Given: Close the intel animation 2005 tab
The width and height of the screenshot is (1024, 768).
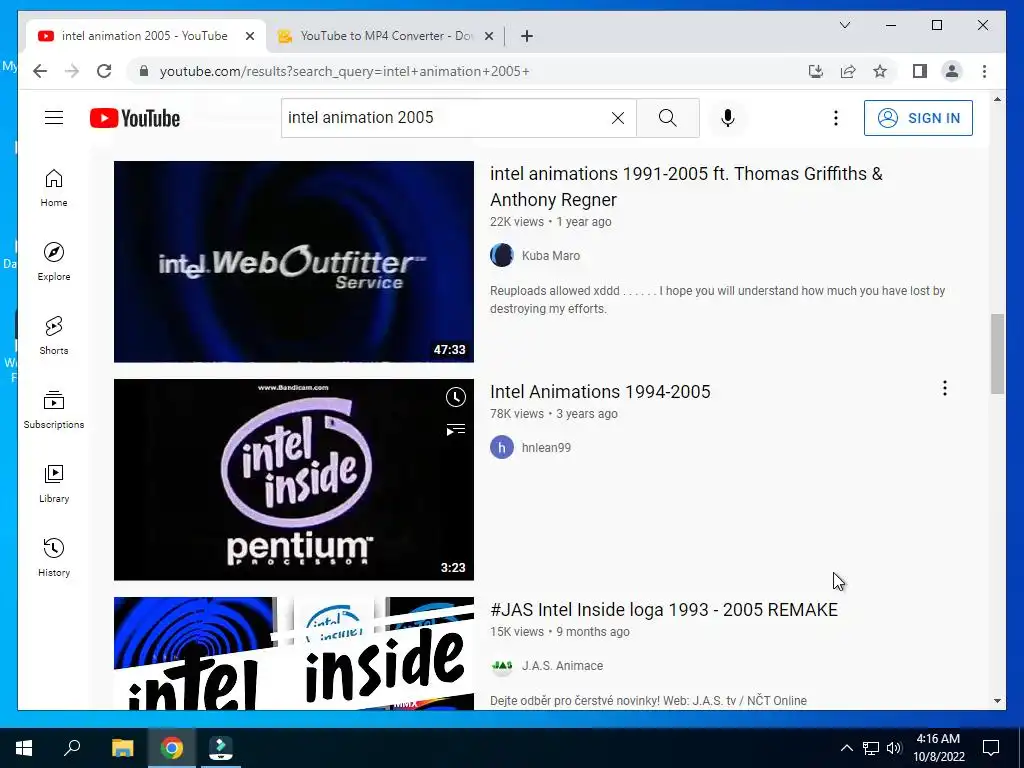Looking at the screenshot, I should pyautogui.click(x=249, y=36).
